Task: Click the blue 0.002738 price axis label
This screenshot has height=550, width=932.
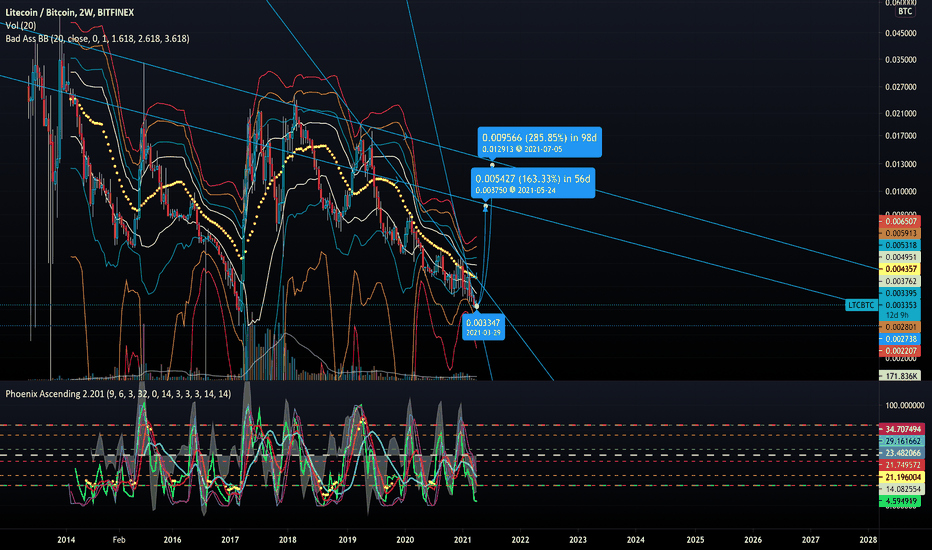Action: tap(900, 339)
